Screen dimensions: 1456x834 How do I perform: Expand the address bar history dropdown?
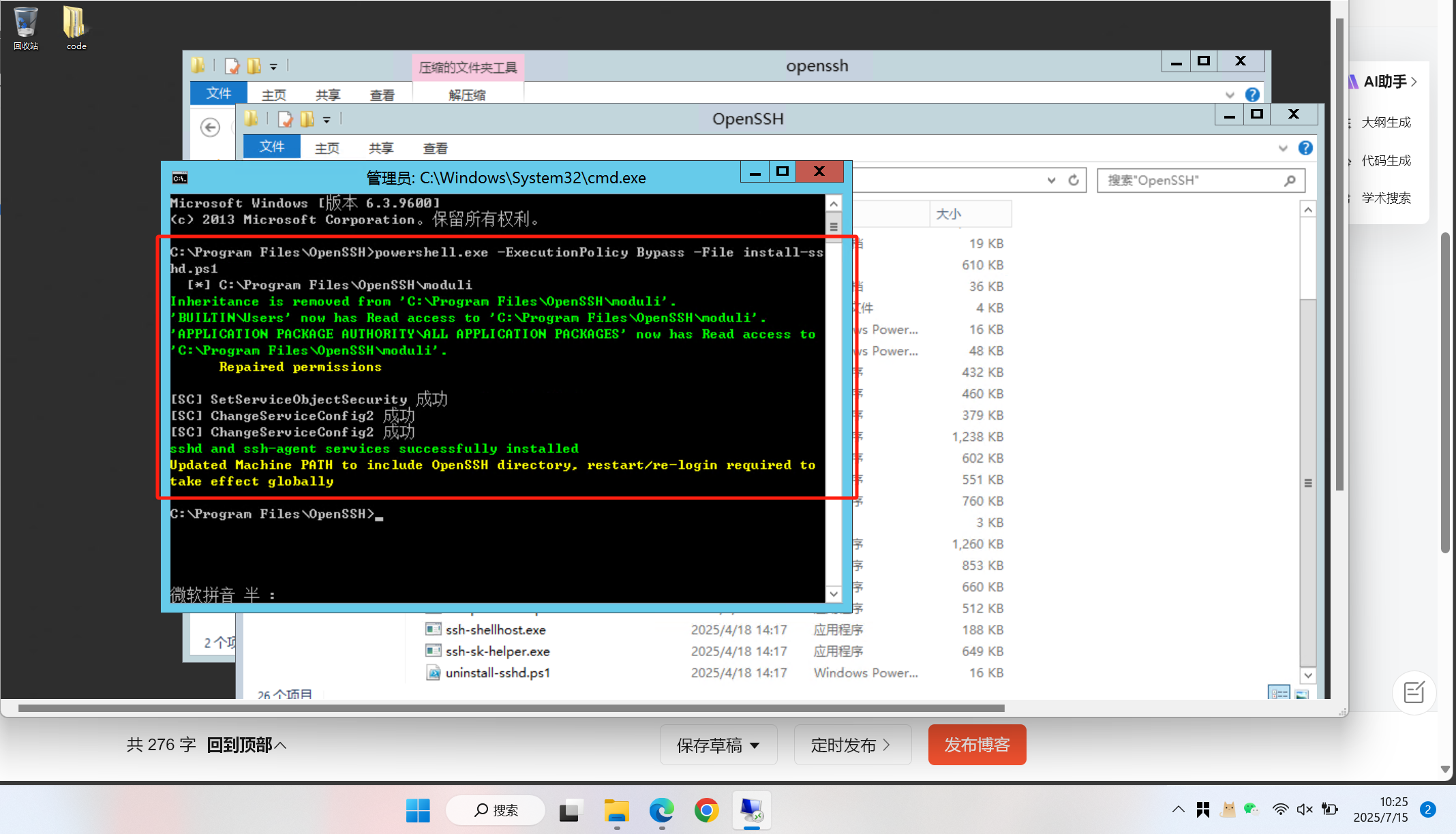(1050, 180)
